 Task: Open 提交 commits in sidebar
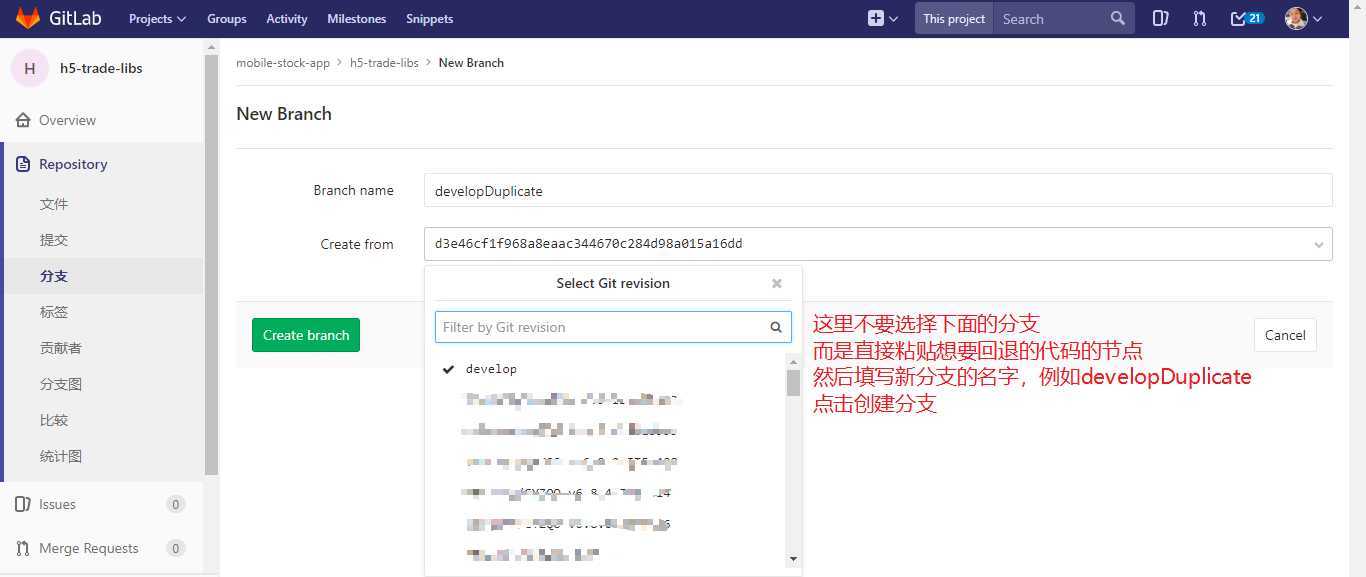(54, 240)
